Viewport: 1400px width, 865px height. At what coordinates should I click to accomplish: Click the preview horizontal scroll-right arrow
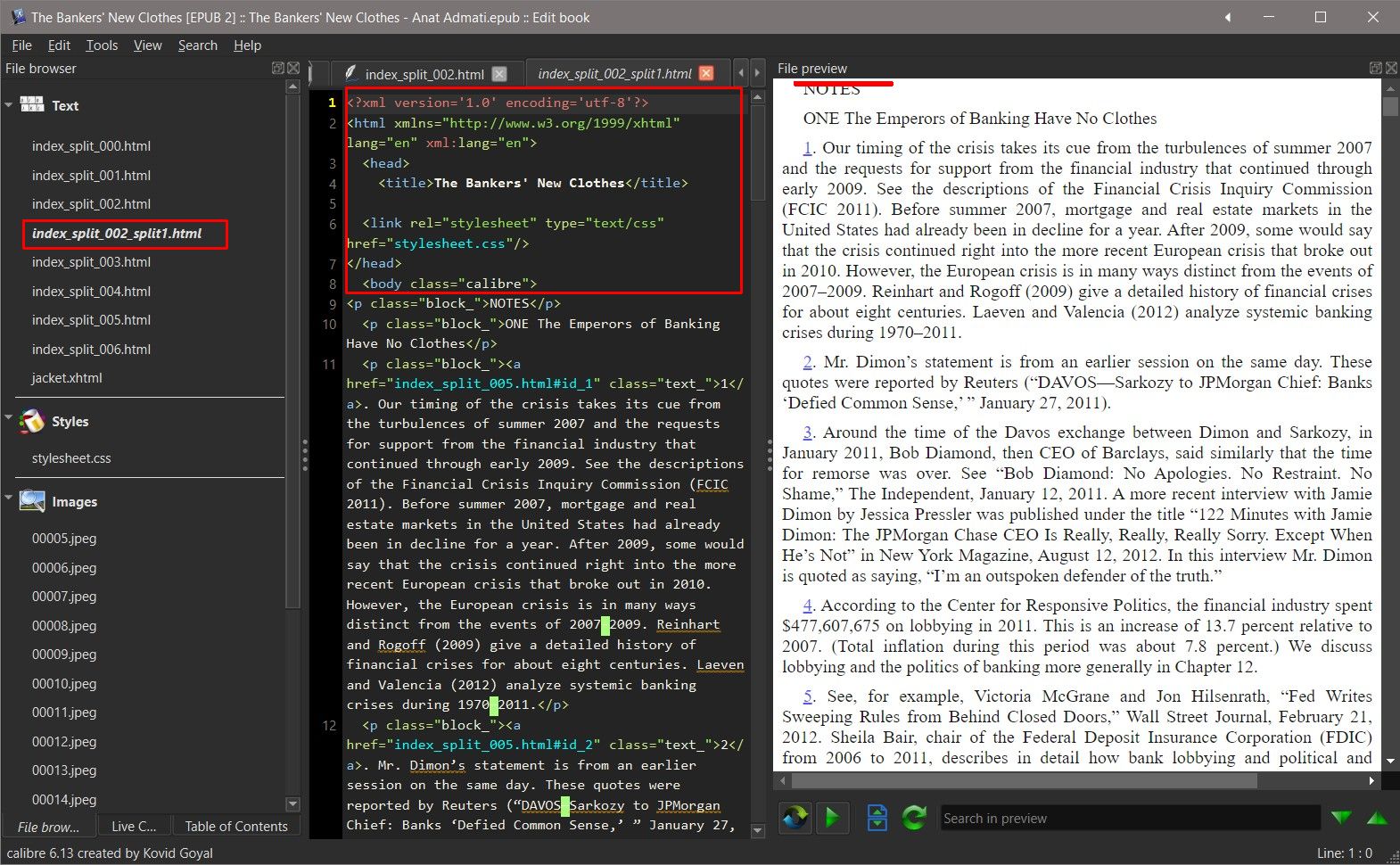1371,780
